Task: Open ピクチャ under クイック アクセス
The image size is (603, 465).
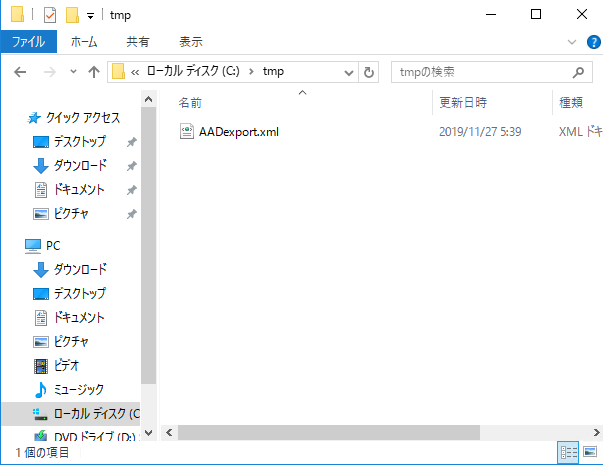Action: (71, 213)
